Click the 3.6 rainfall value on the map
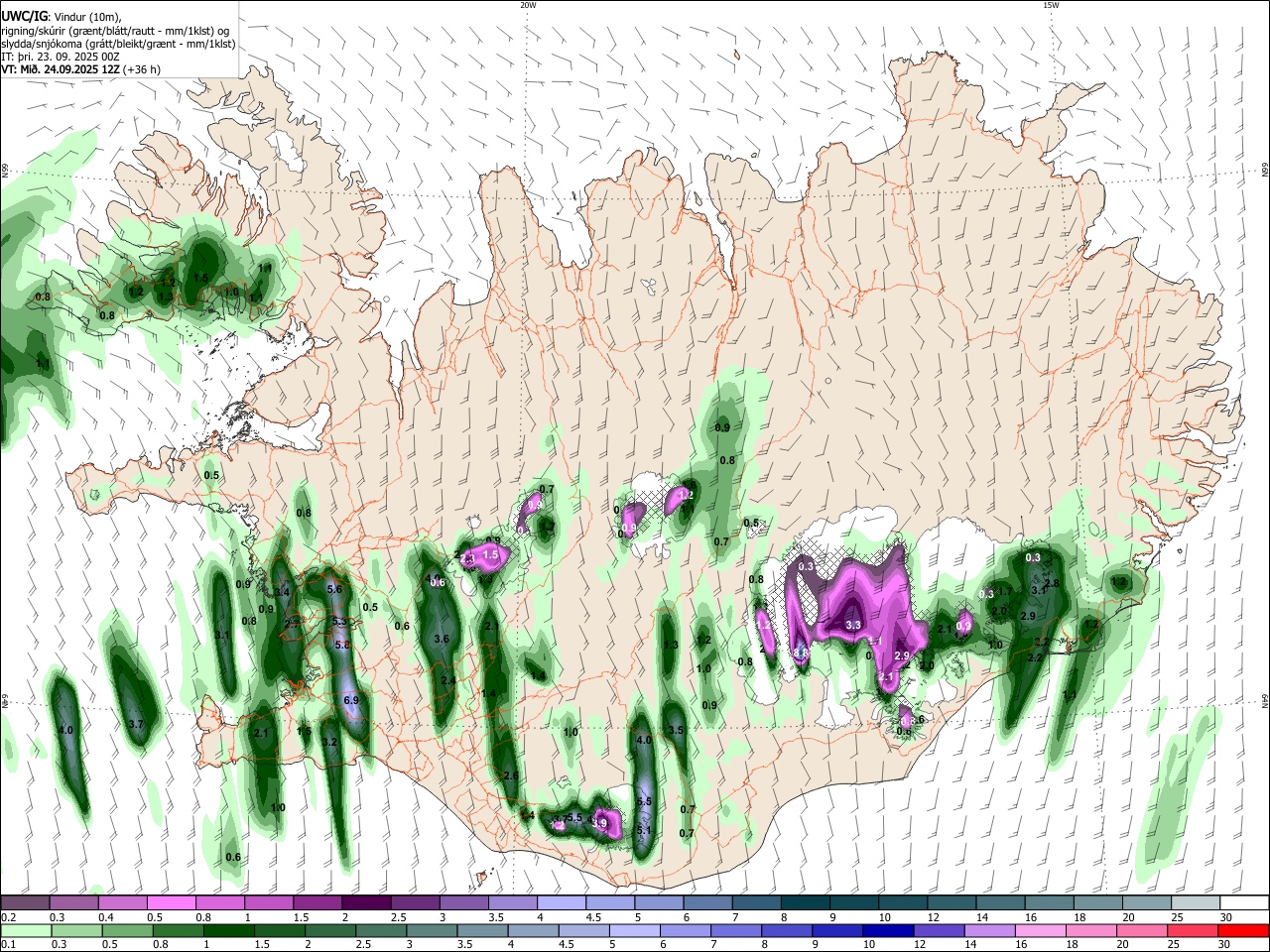 tap(442, 639)
